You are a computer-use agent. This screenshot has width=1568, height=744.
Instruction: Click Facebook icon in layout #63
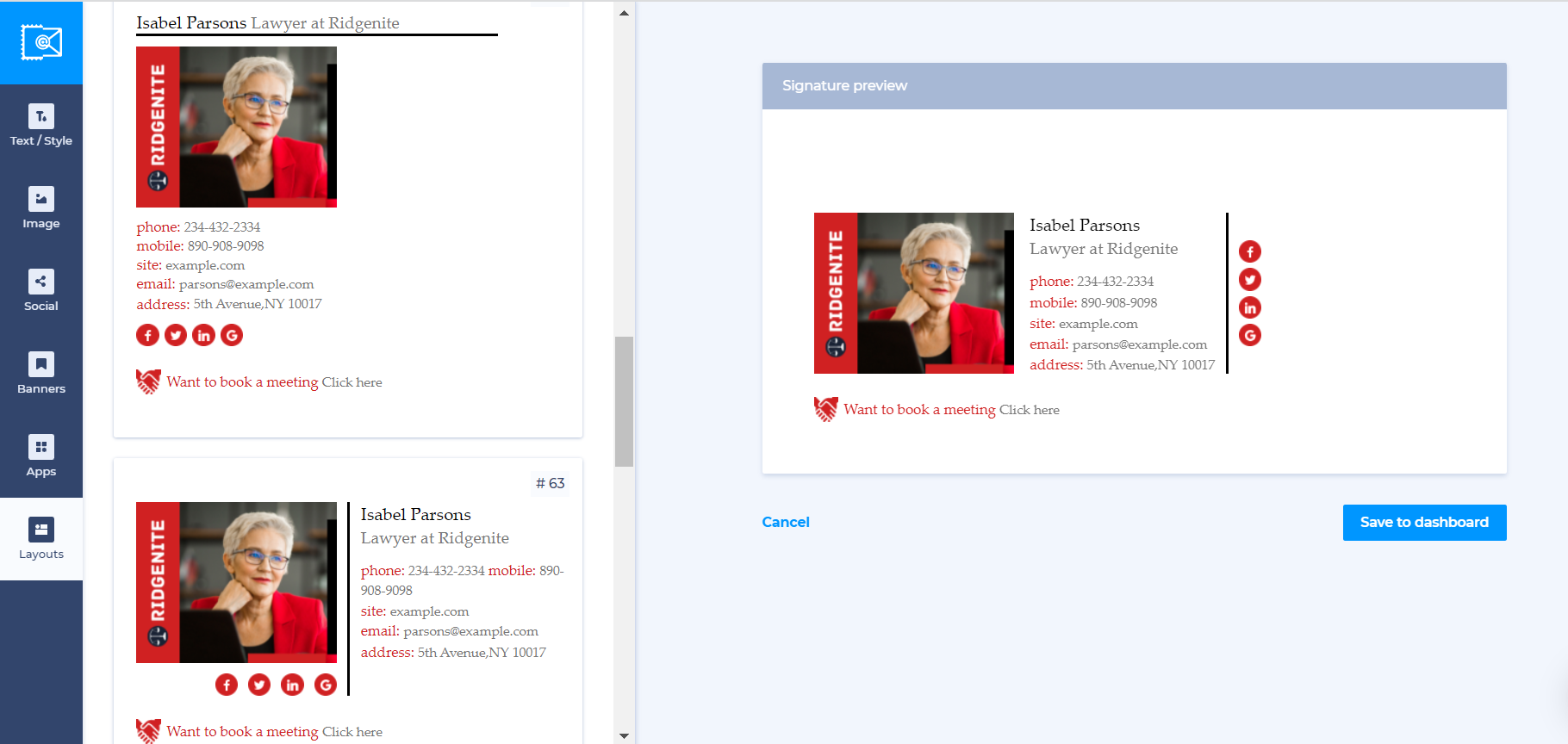coord(227,685)
